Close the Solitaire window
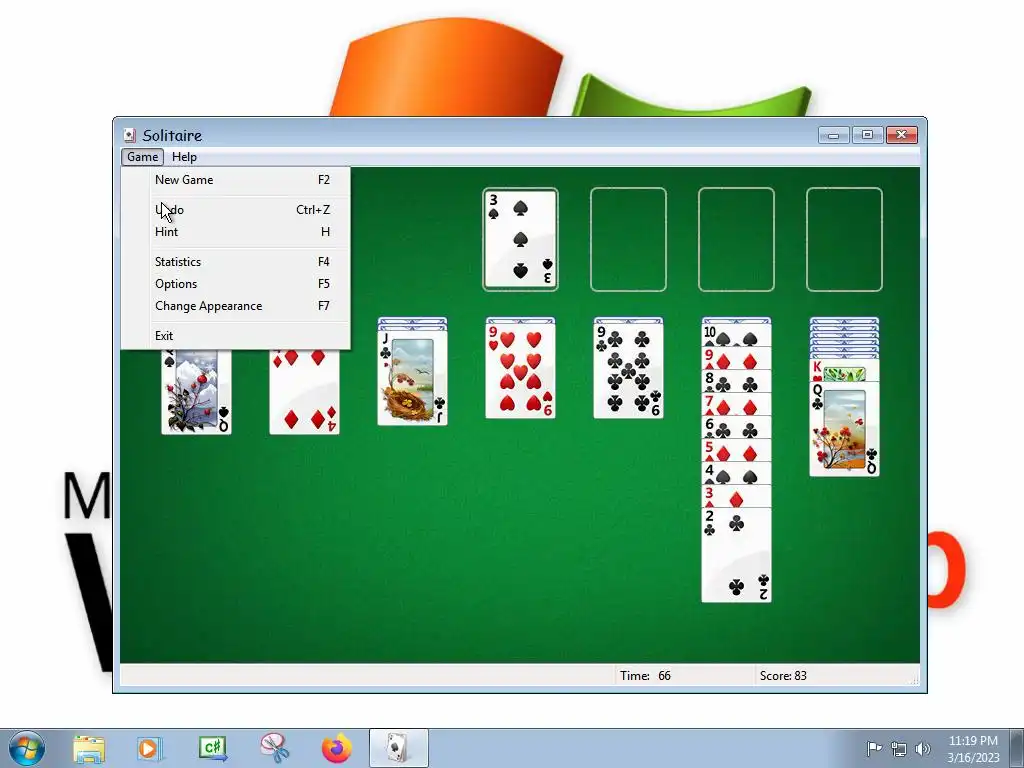This screenshot has height=768, width=1024. coord(902,135)
